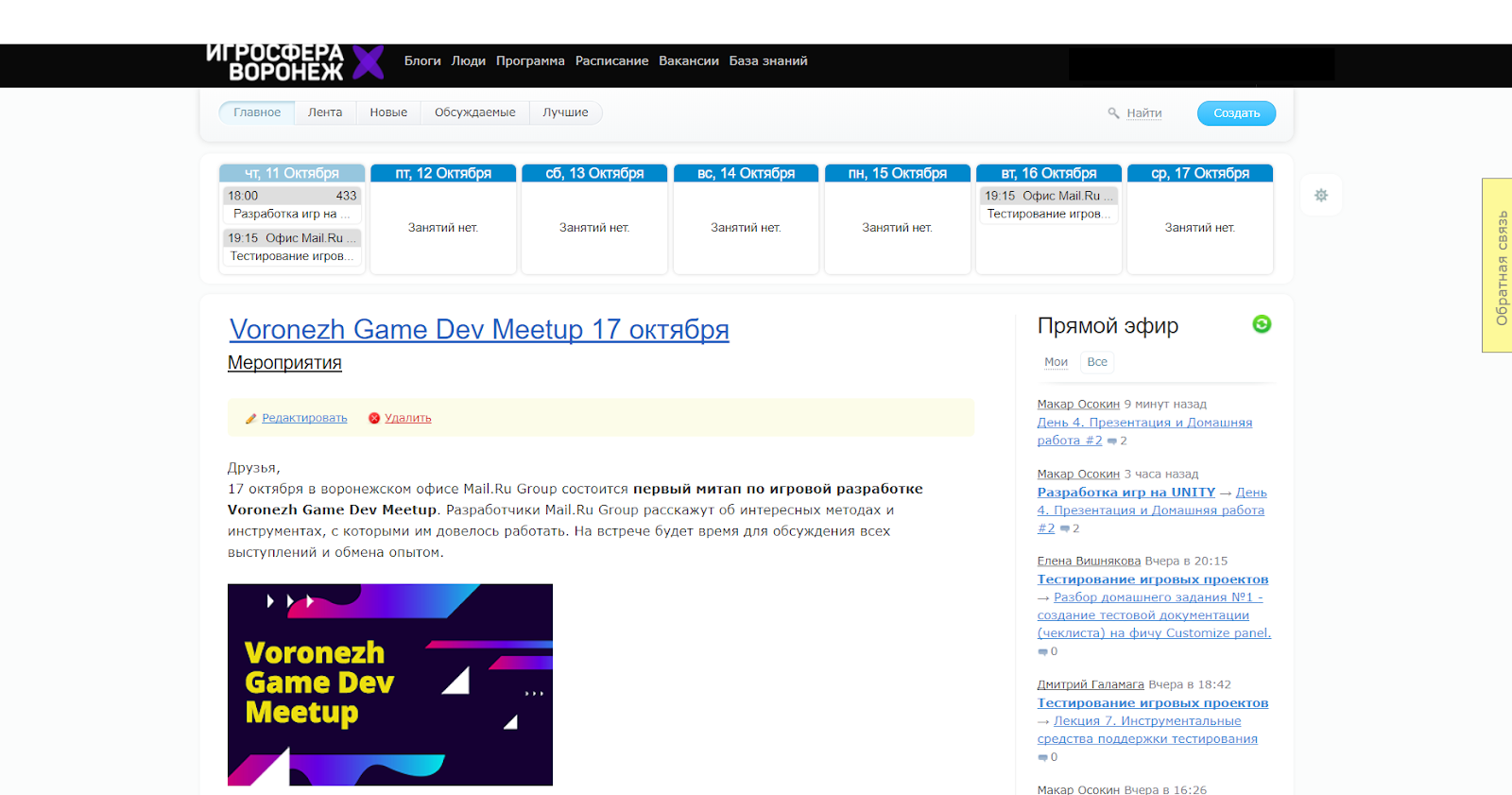Open author Макар Осокин from Вчера в 16:26
1512x795 pixels.
click(x=1078, y=789)
